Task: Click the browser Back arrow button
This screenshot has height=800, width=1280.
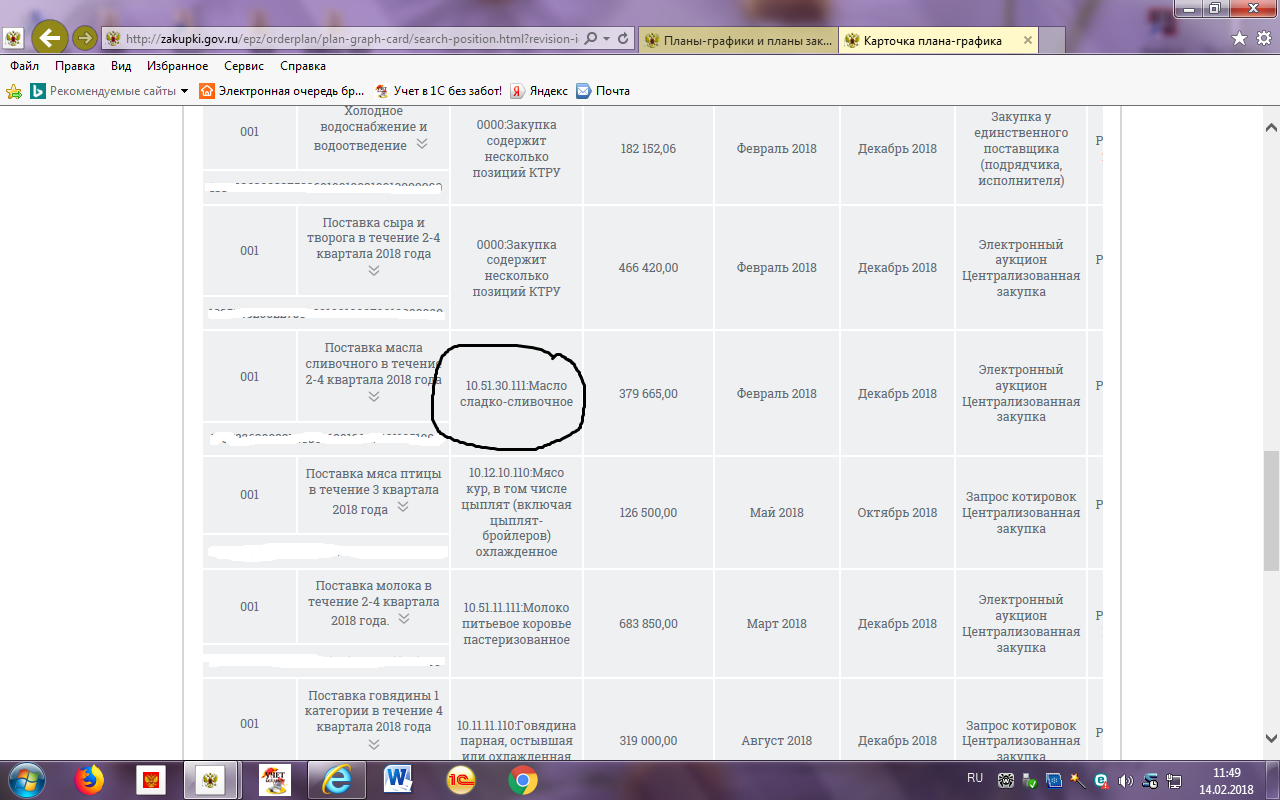Action: (x=50, y=38)
